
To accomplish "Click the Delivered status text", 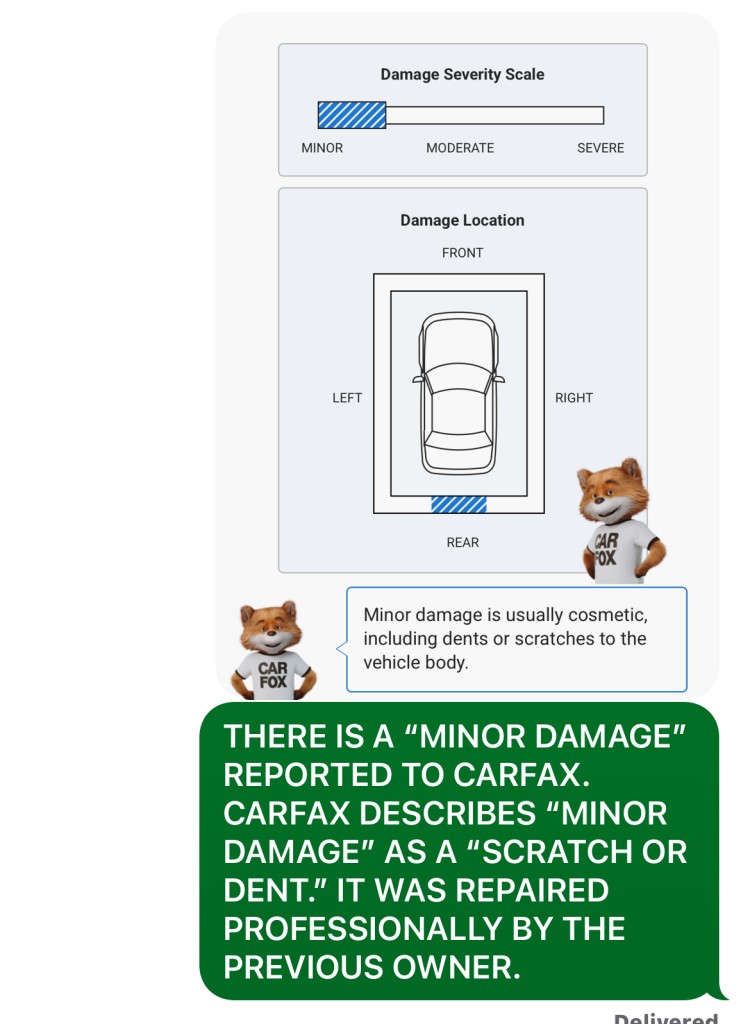I will 666,1017.
